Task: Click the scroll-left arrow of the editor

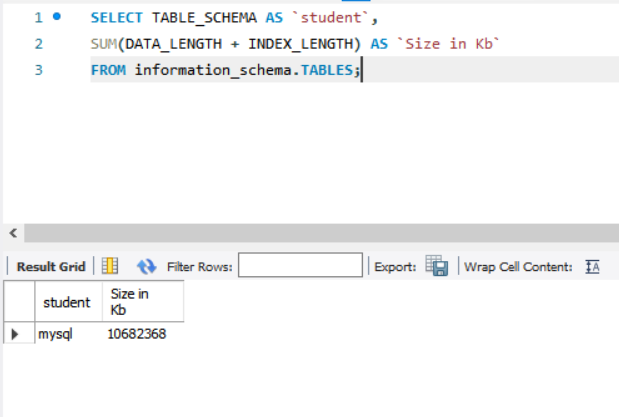Action: 13,233
